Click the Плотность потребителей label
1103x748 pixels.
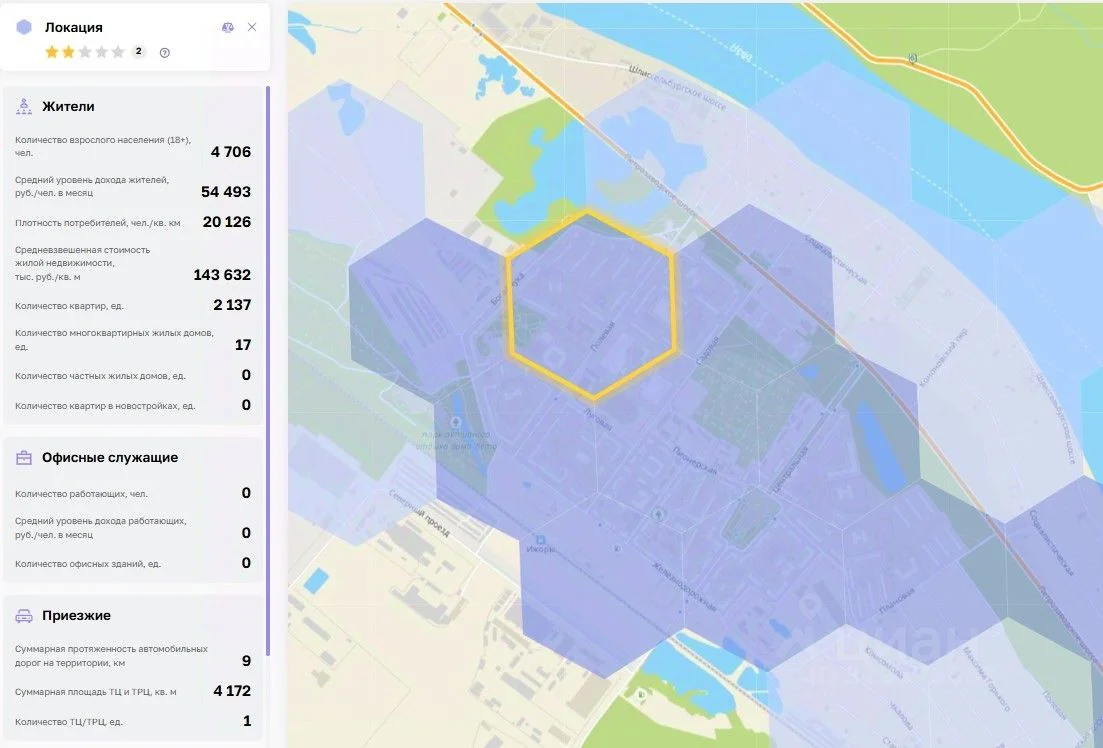[97, 223]
